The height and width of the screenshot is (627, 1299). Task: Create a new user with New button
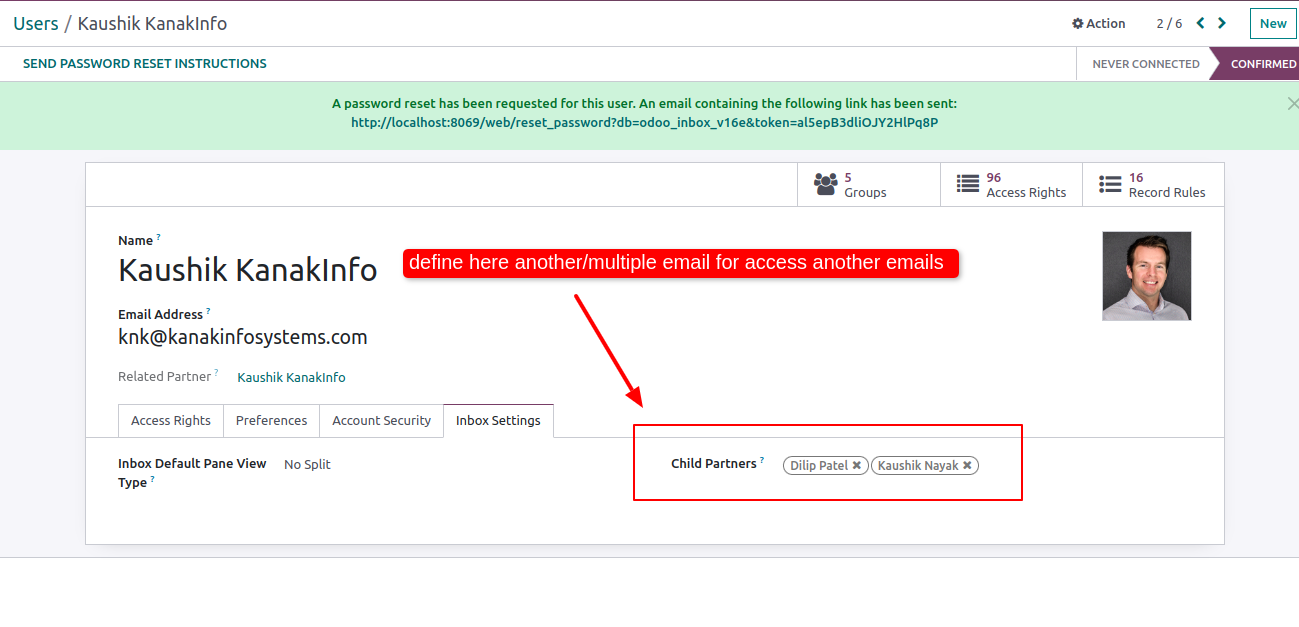coord(1272,24)
